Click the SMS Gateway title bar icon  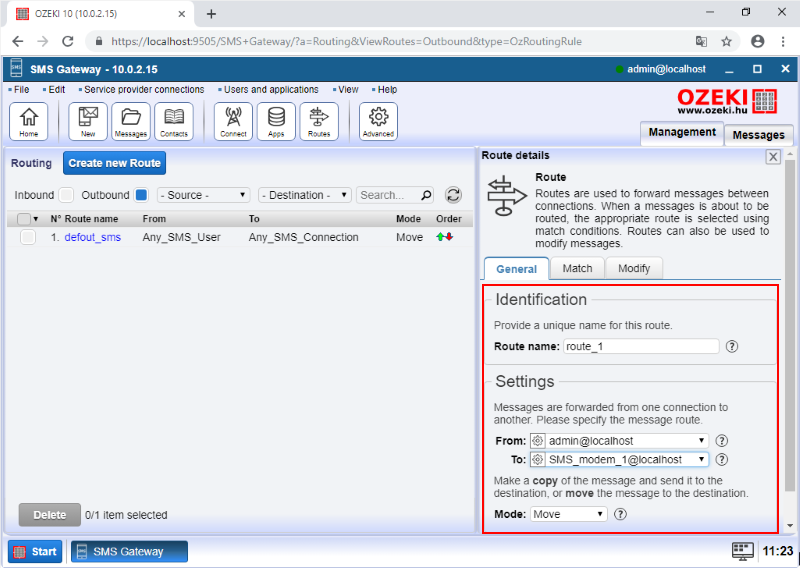click(16, 68)
